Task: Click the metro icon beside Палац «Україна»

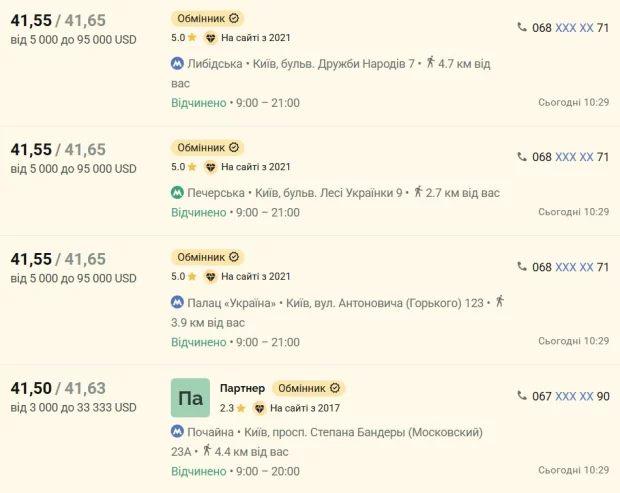Action: click(x=177, y=302)
